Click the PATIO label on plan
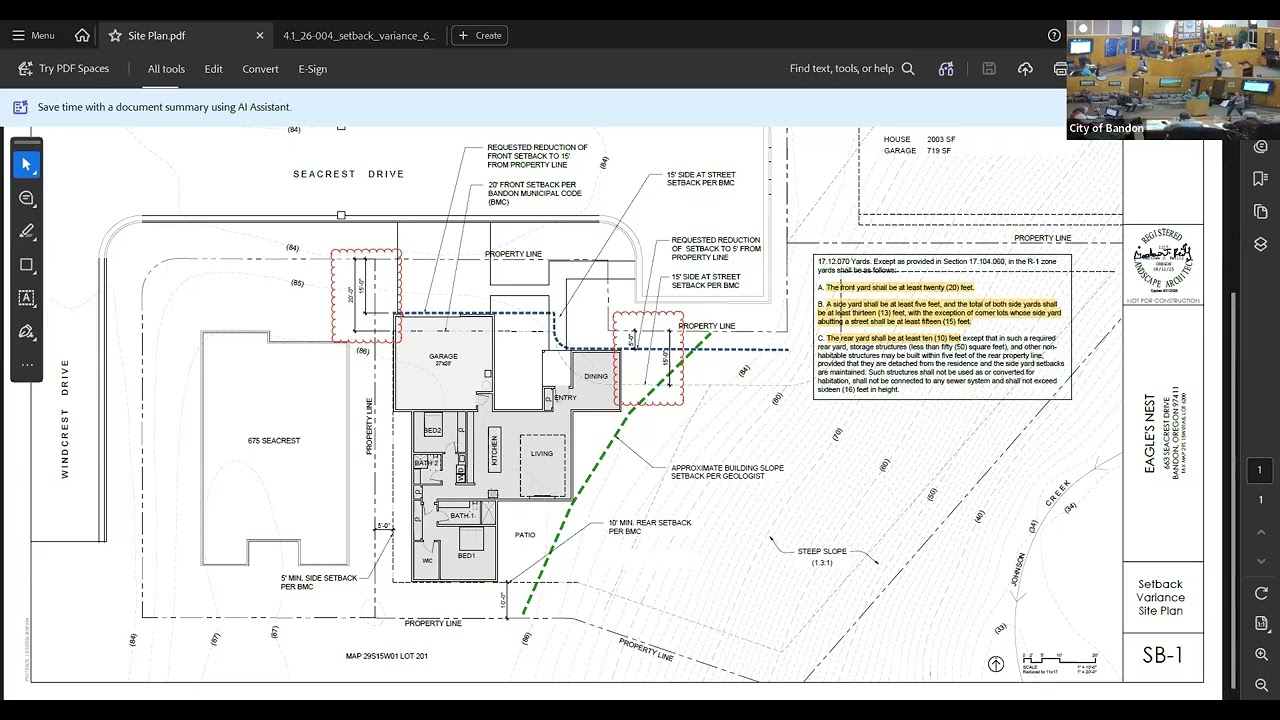1280x720 pixels. 525,535
